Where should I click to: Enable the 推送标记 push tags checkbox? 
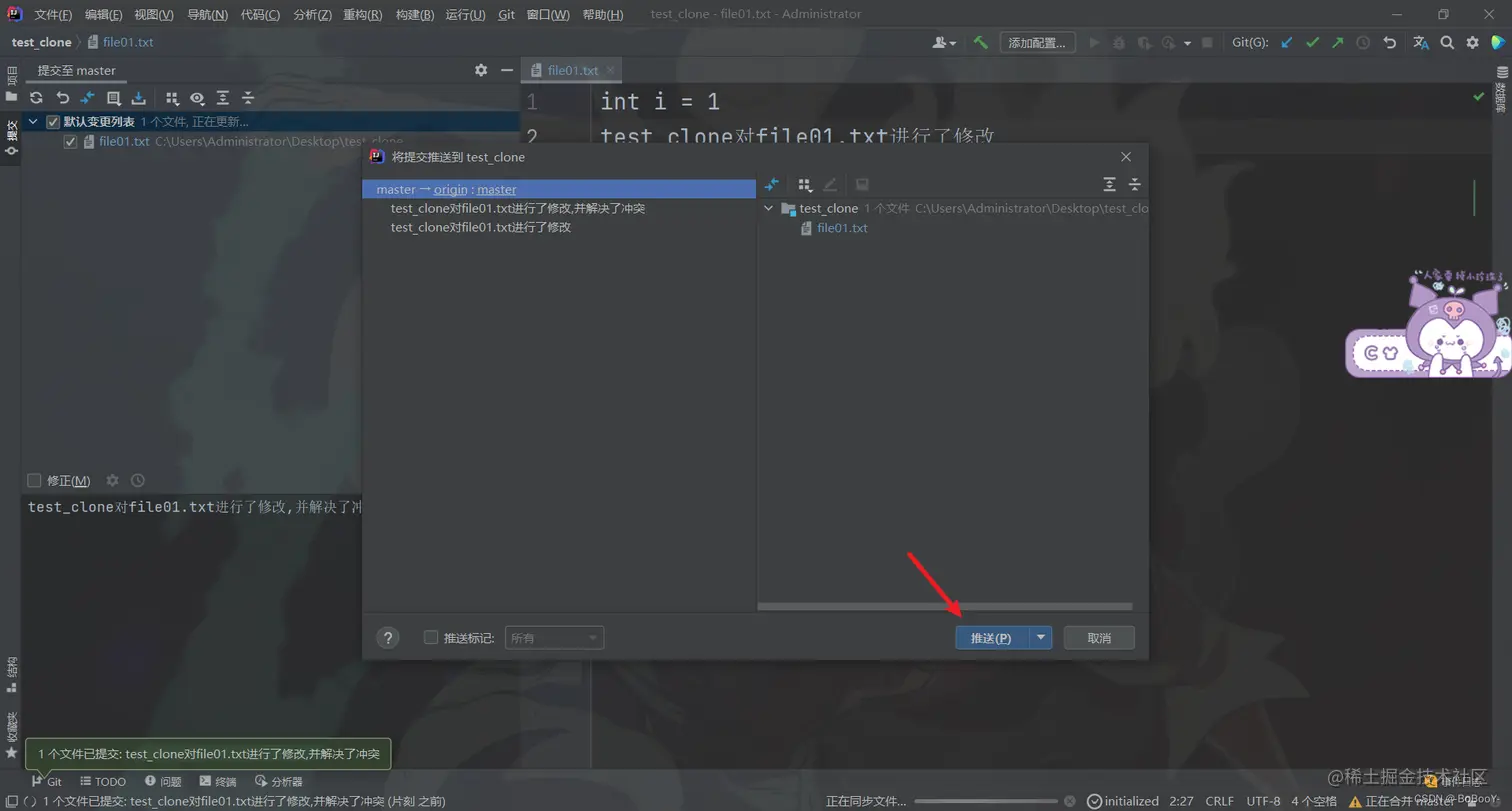click(x=431, y=638)
